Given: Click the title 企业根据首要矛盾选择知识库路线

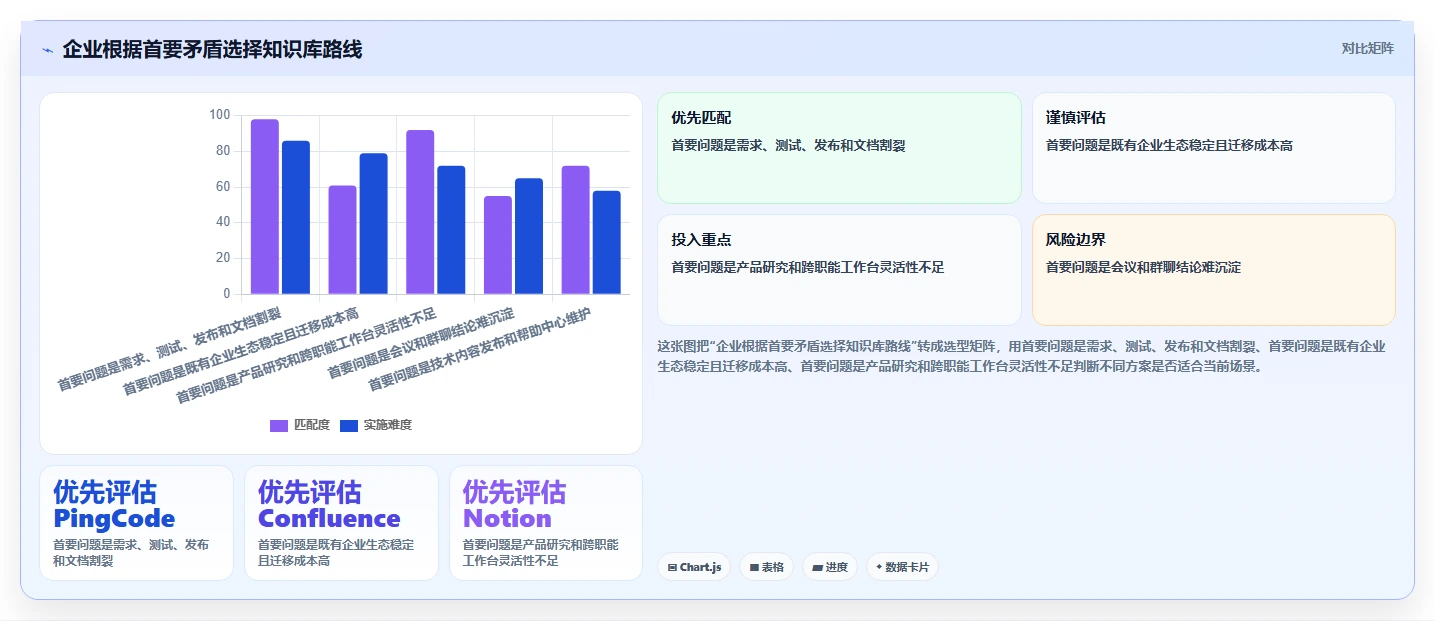Looking at the screenshot, I should (212, 49).
